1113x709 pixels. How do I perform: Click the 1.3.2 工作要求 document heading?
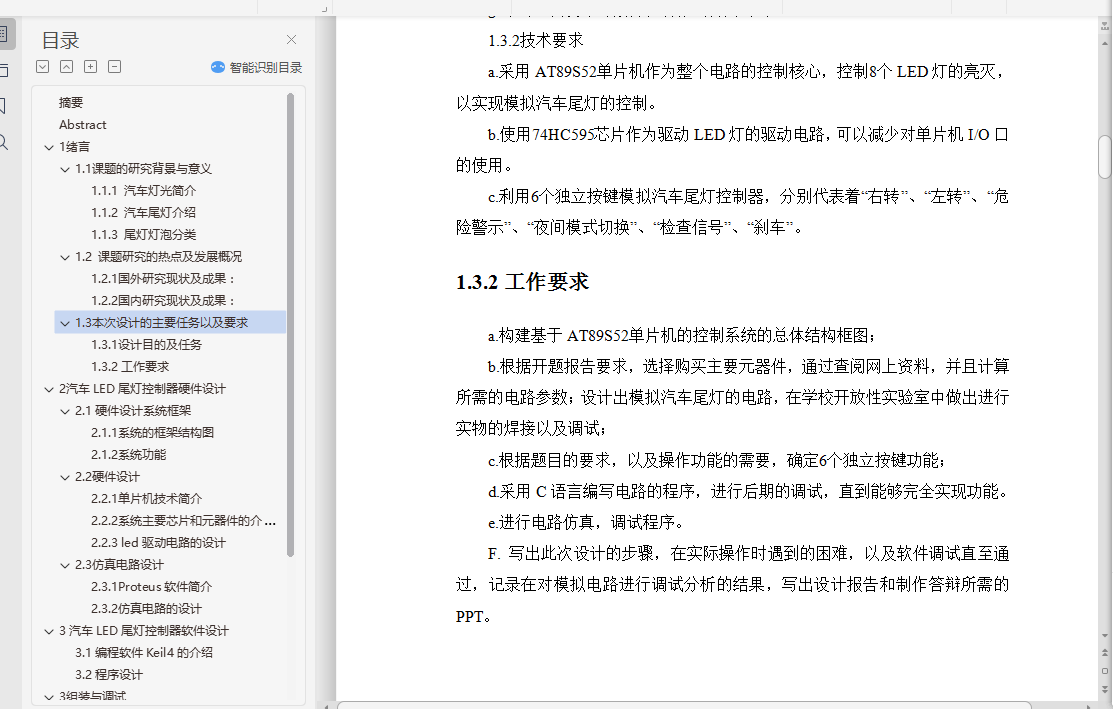coord(522,282)
